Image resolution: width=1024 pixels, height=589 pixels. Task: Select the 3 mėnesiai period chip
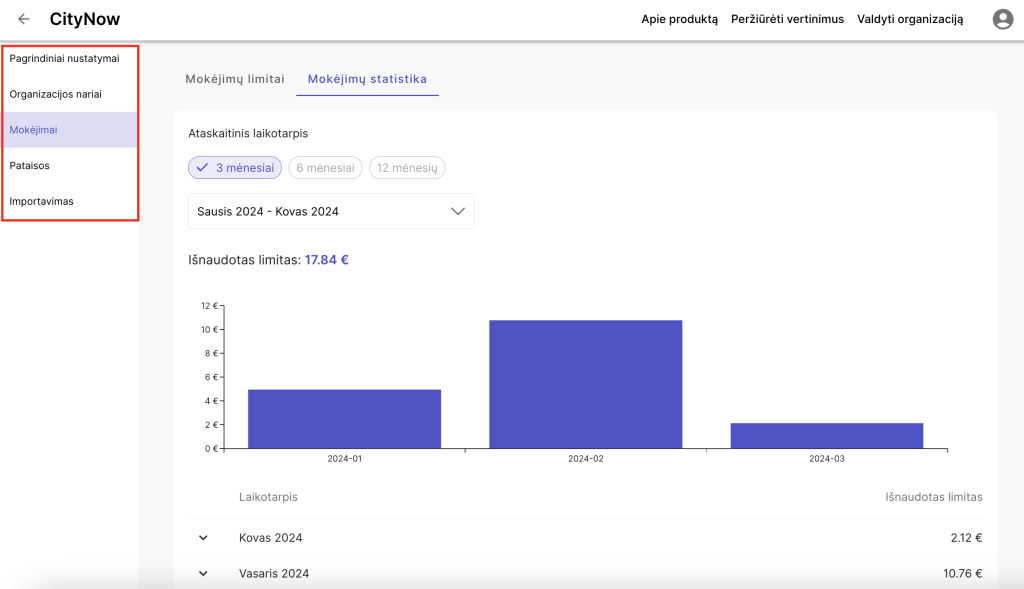pos(235,168)
